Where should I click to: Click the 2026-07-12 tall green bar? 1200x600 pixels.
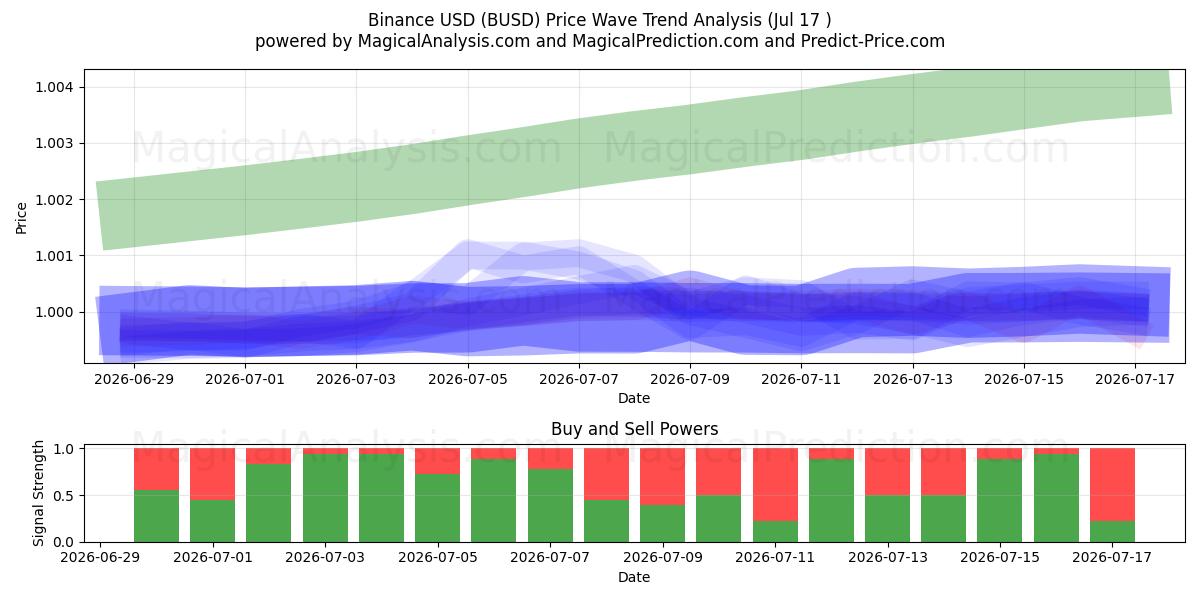tap(831, 501)
